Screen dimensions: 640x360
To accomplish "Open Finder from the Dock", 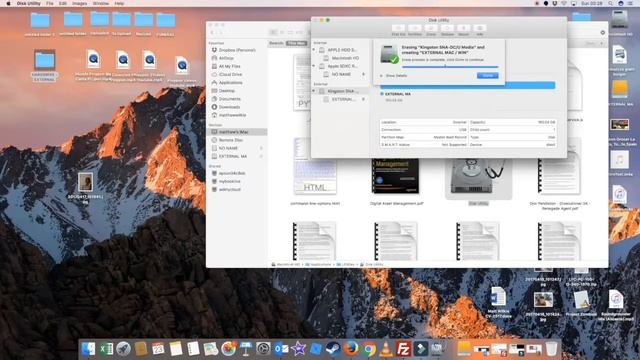I will pyautogui.click(x=88, y=349).
